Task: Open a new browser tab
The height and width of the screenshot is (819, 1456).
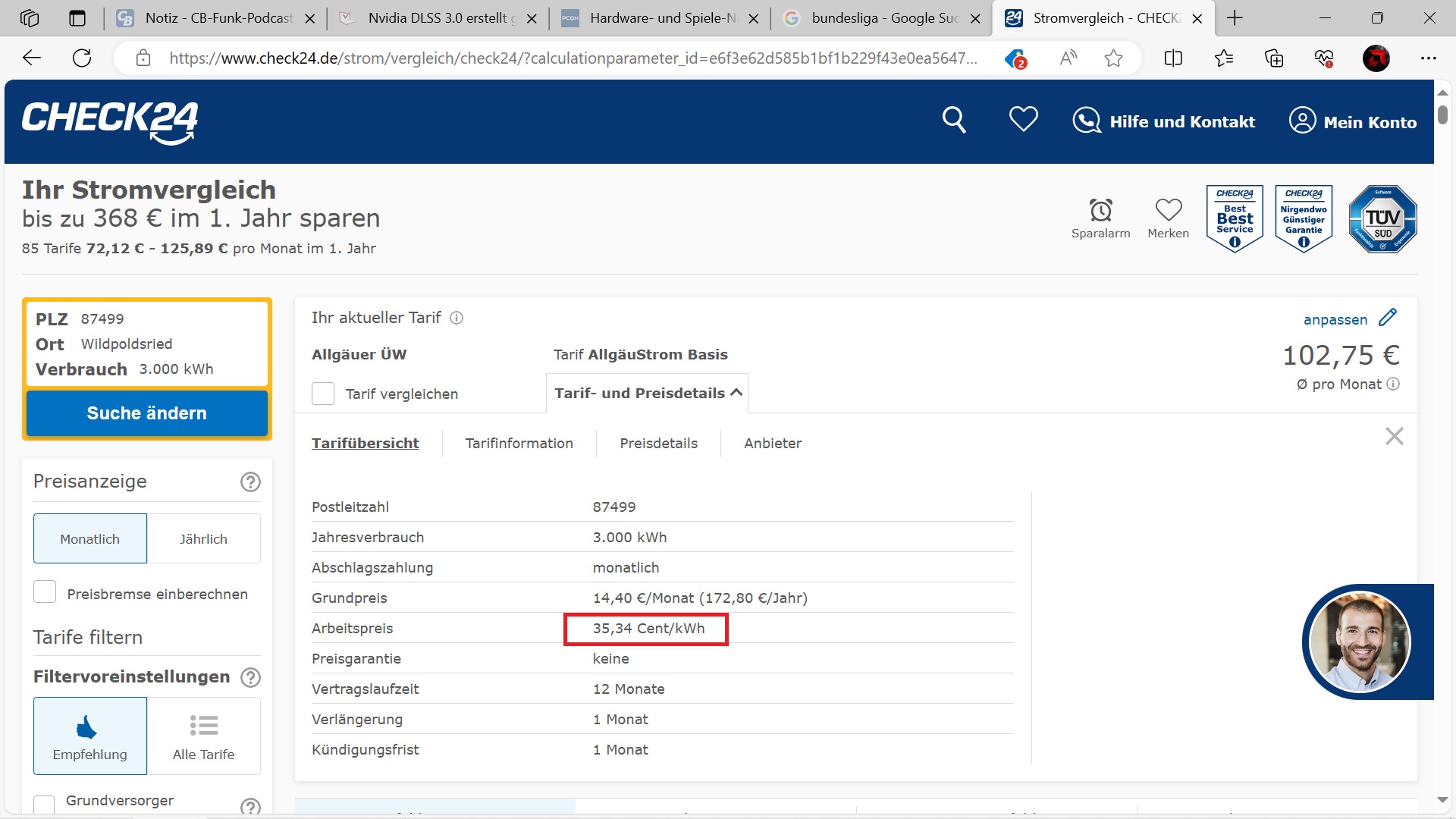Action: coord(1235,18)
